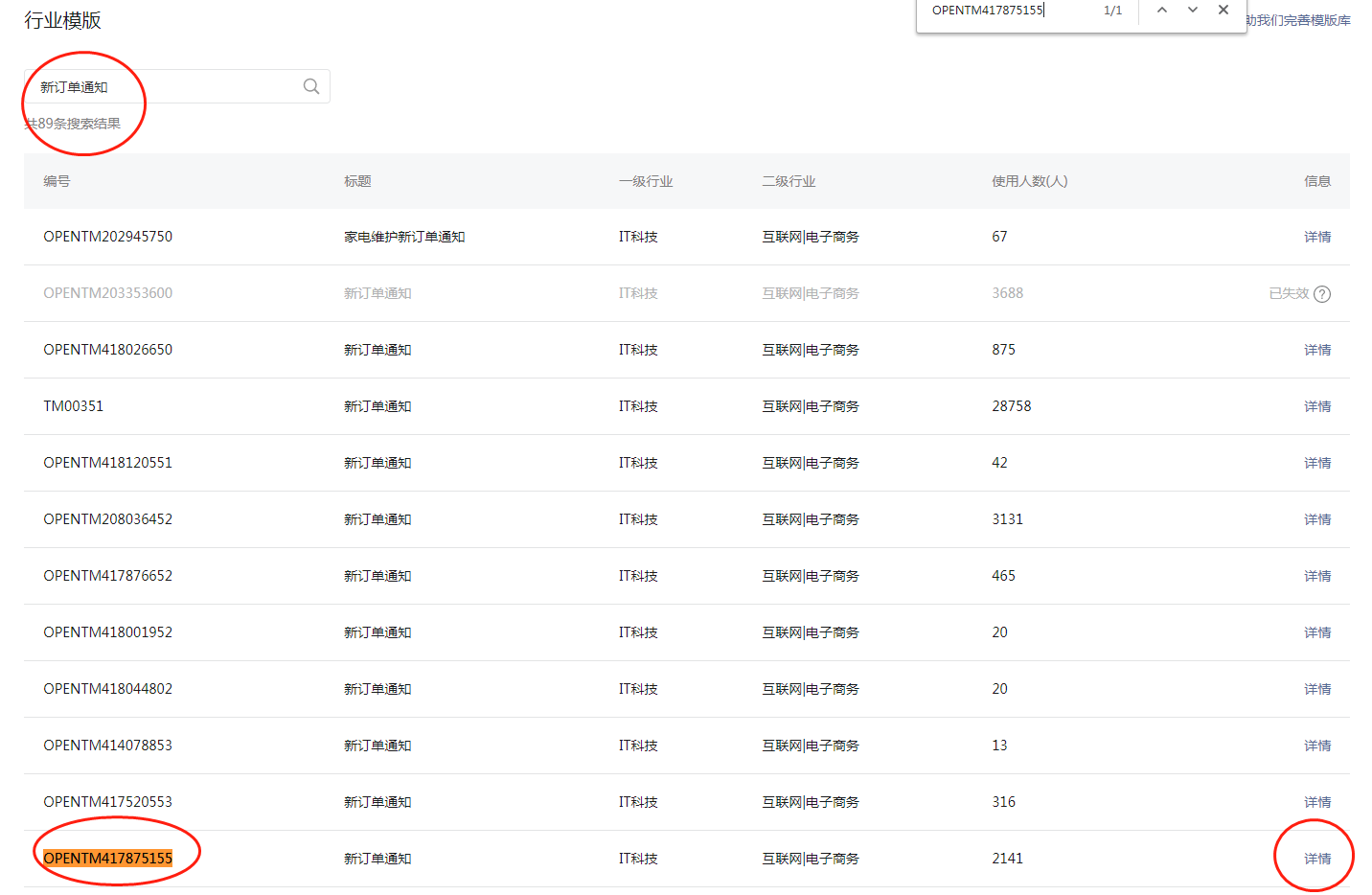Viewport: 1372px width, 895px height.
Task: Click the 使用人数(人) column header
Action: point(1029,181)
